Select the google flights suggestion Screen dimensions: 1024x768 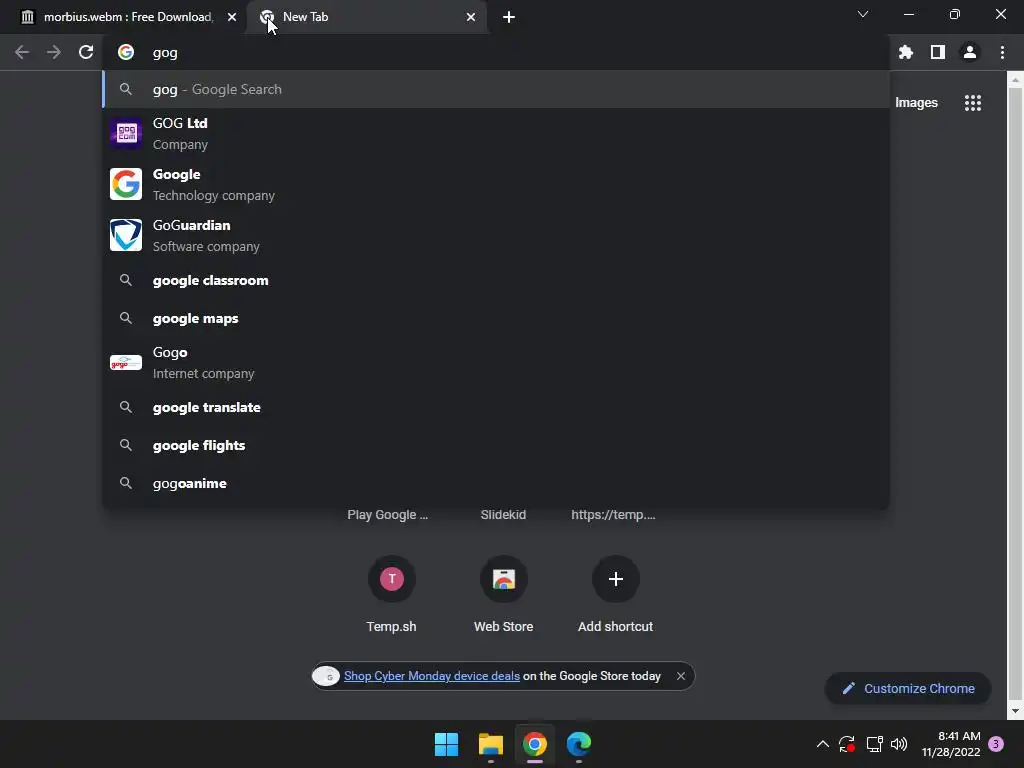[x=496, y=445]
